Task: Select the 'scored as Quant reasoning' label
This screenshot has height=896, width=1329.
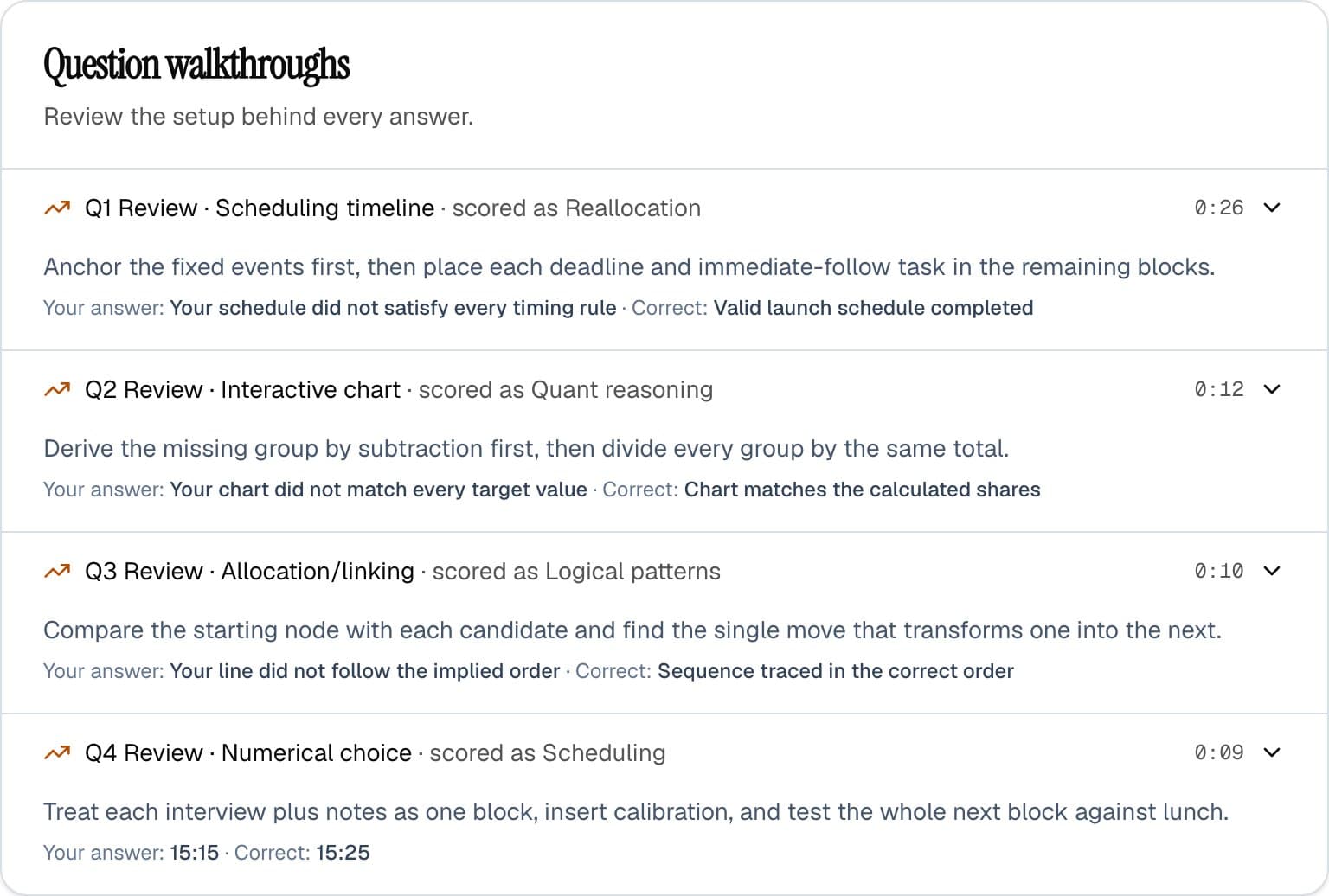Action: click(566, 390)
